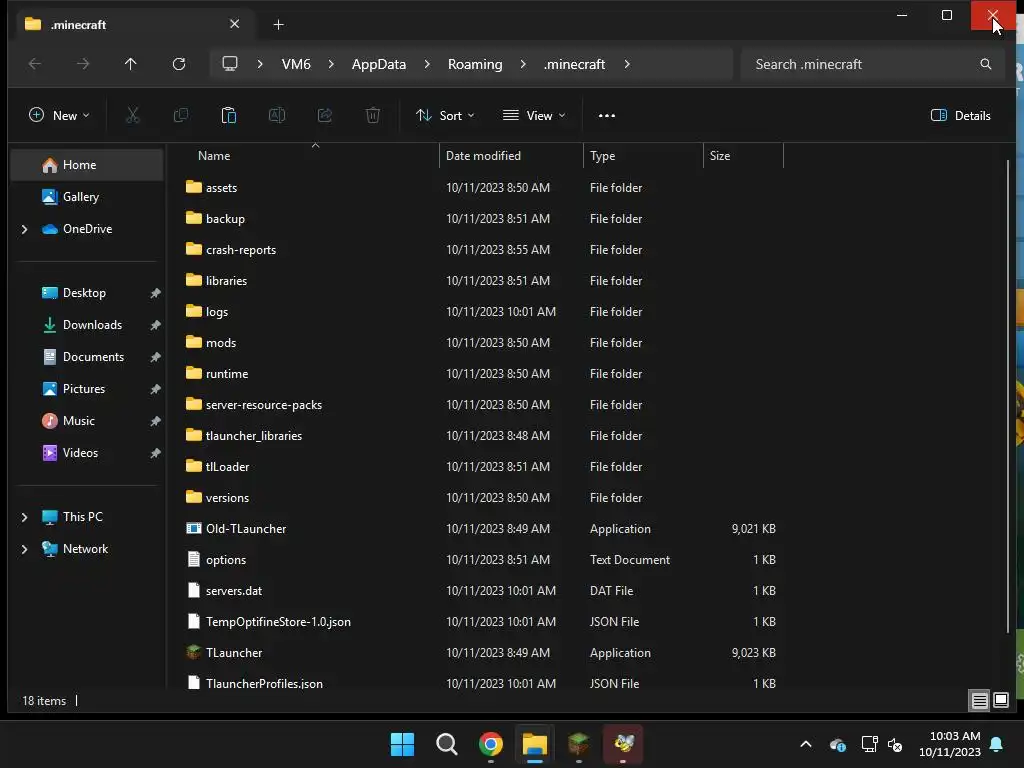1024x768 pixels.
Task: Switch to details list view icon in status bar
Action: coord(979,701)
